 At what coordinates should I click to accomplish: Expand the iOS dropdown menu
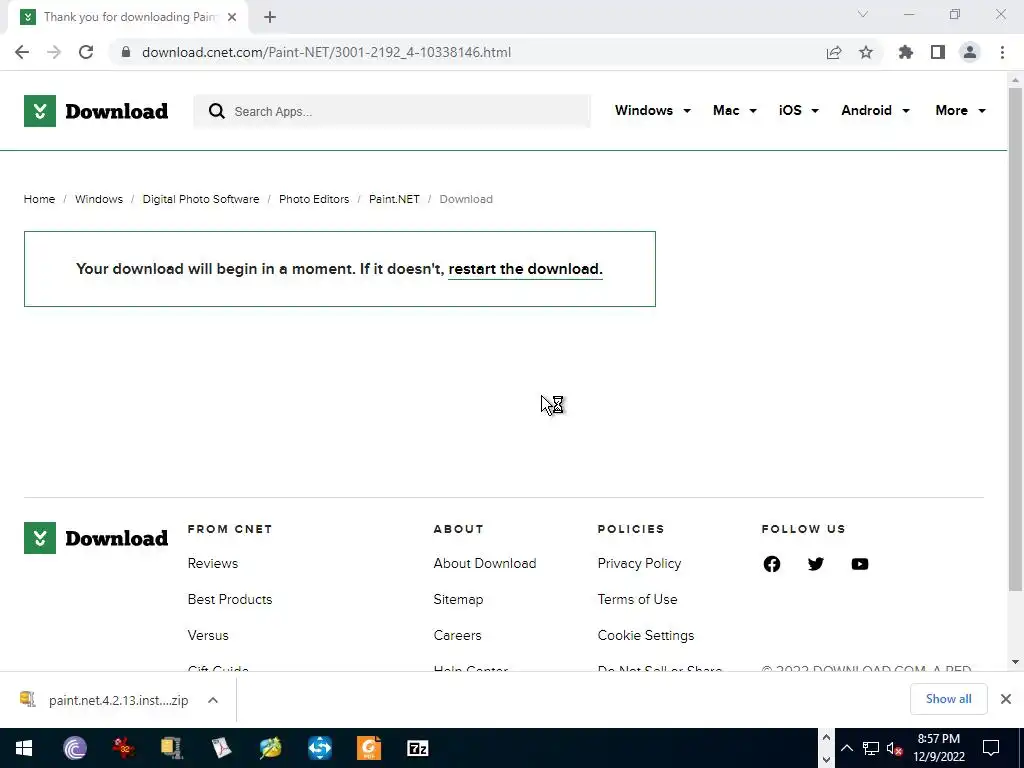pyautogui.click(x=799, y=110)
